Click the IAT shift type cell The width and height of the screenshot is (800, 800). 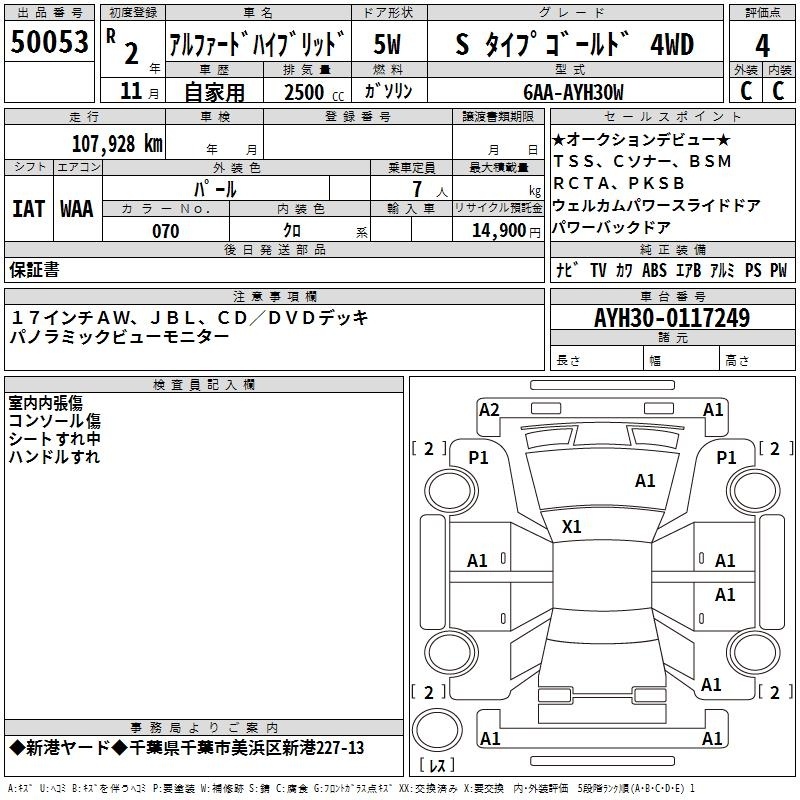pos(28,209)
